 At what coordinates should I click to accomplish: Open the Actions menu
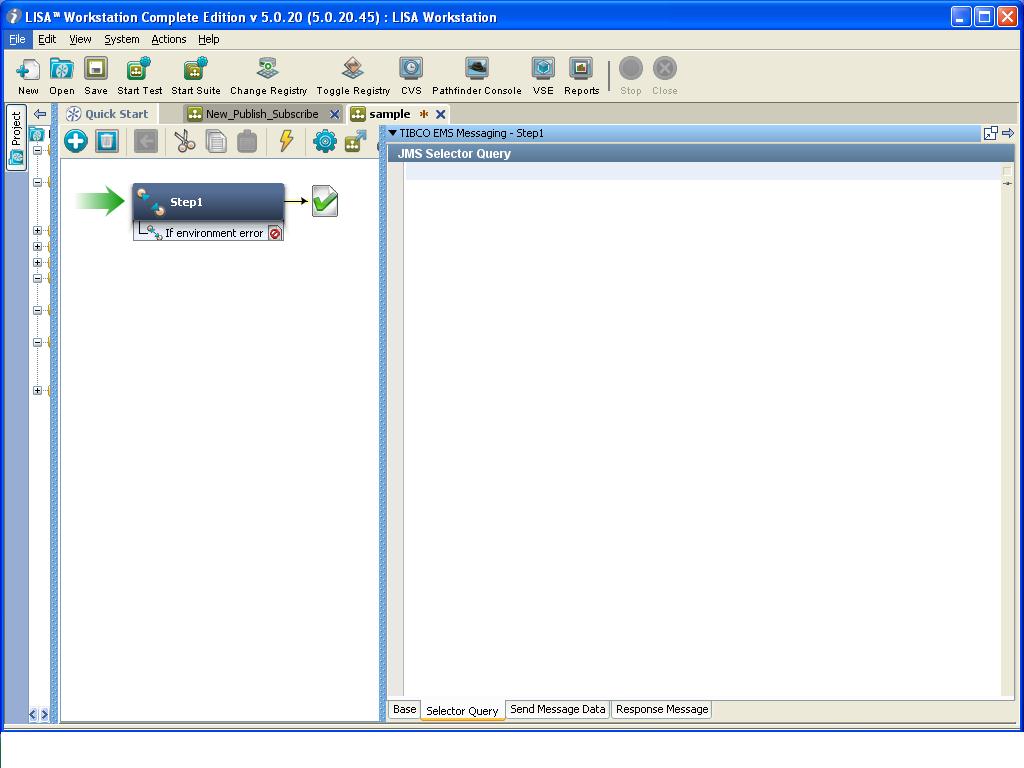coord(168,39)
